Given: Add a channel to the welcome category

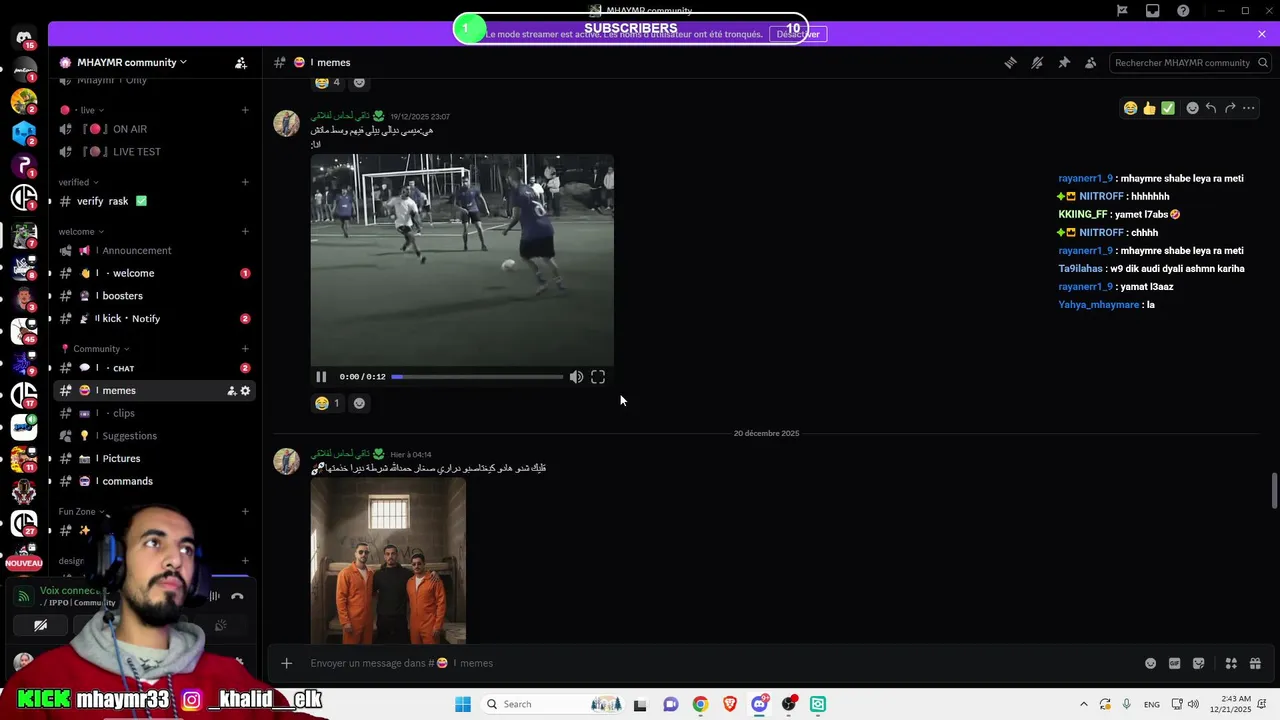Looking at the screenshot, I should [x=245, y=231].
